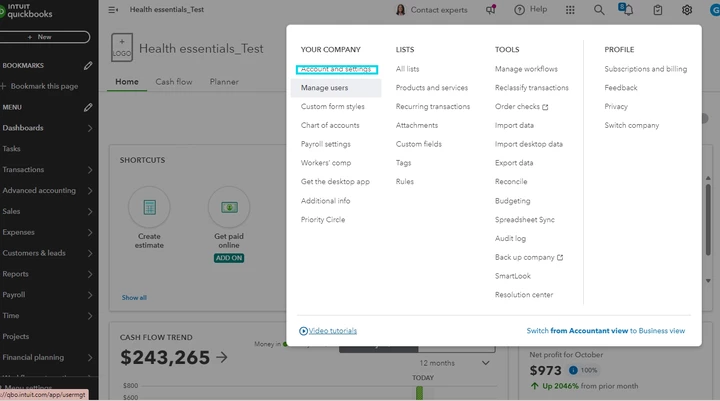Open Tasks in left menu
Viewport: 720px width, 401px height.
(11, 149)
